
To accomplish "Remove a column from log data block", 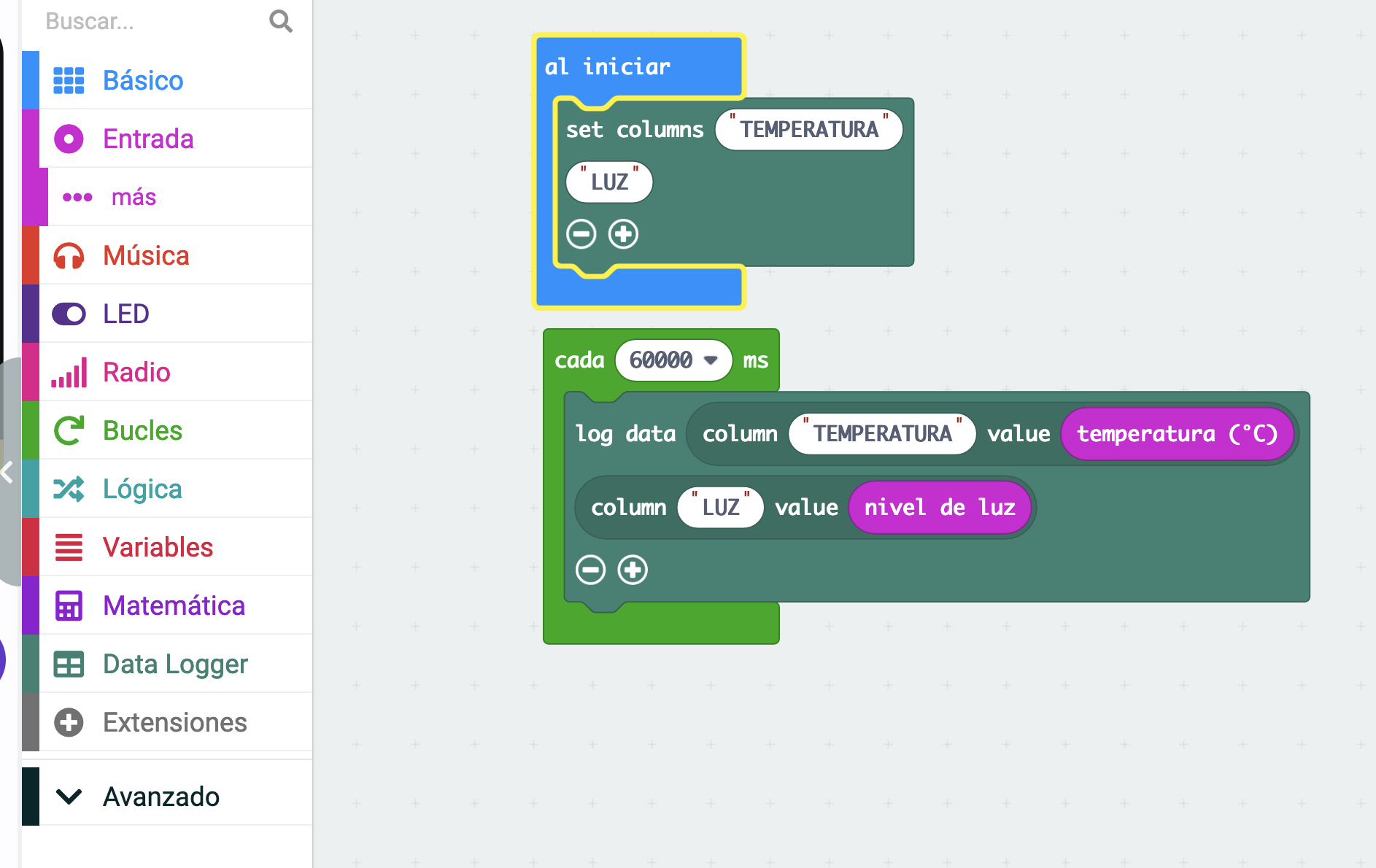I will [590, 570].
